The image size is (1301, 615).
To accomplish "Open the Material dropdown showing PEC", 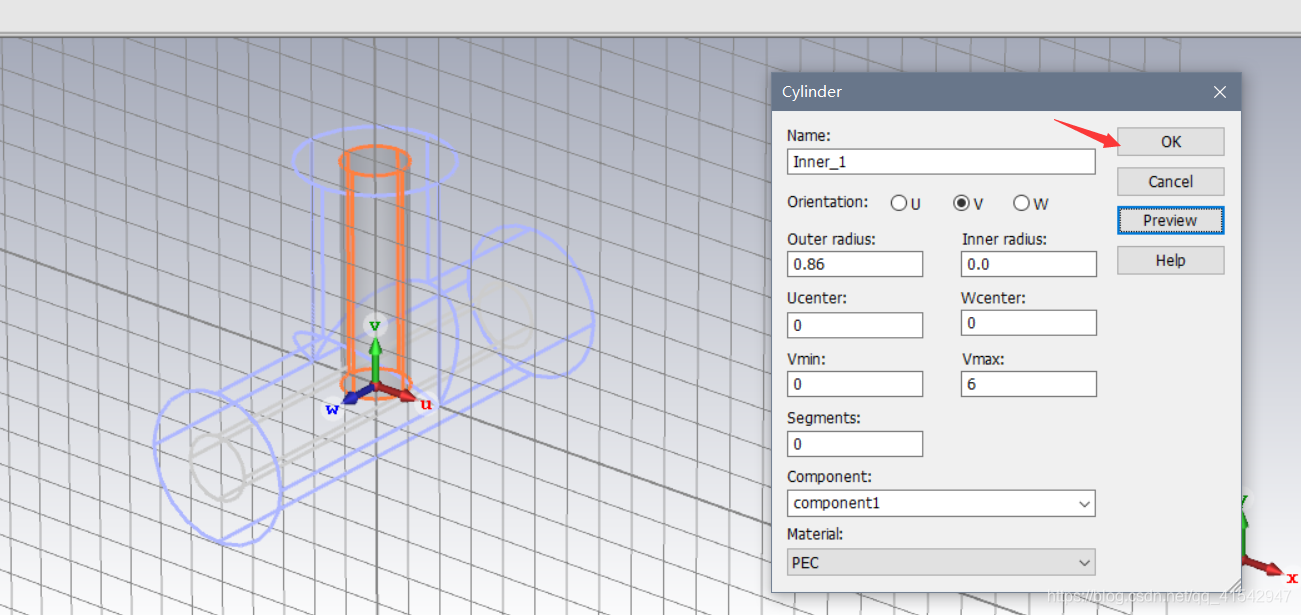I will click(941, 563).
